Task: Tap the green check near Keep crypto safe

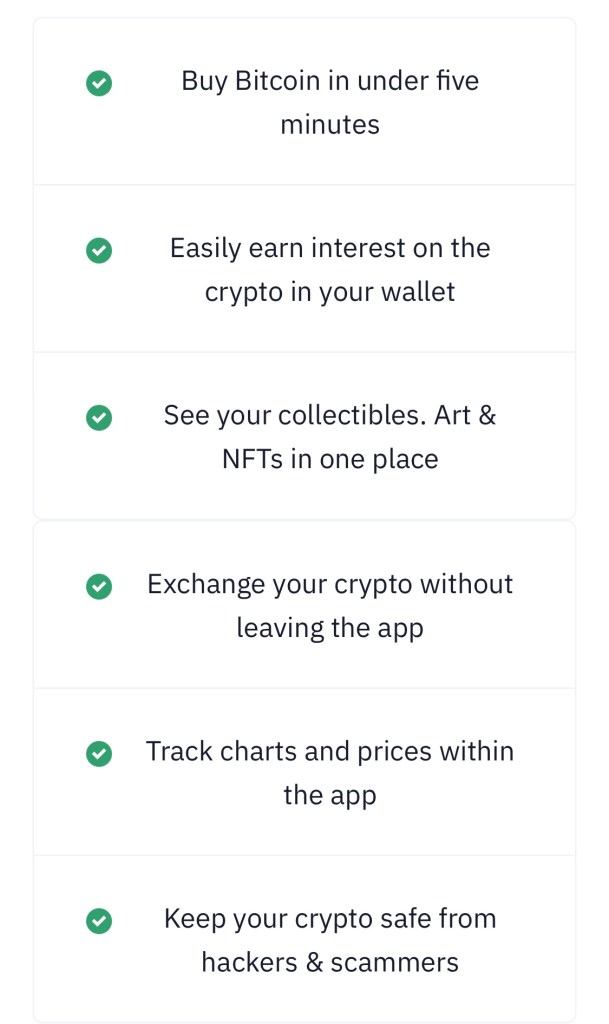Action: point(99,920)
